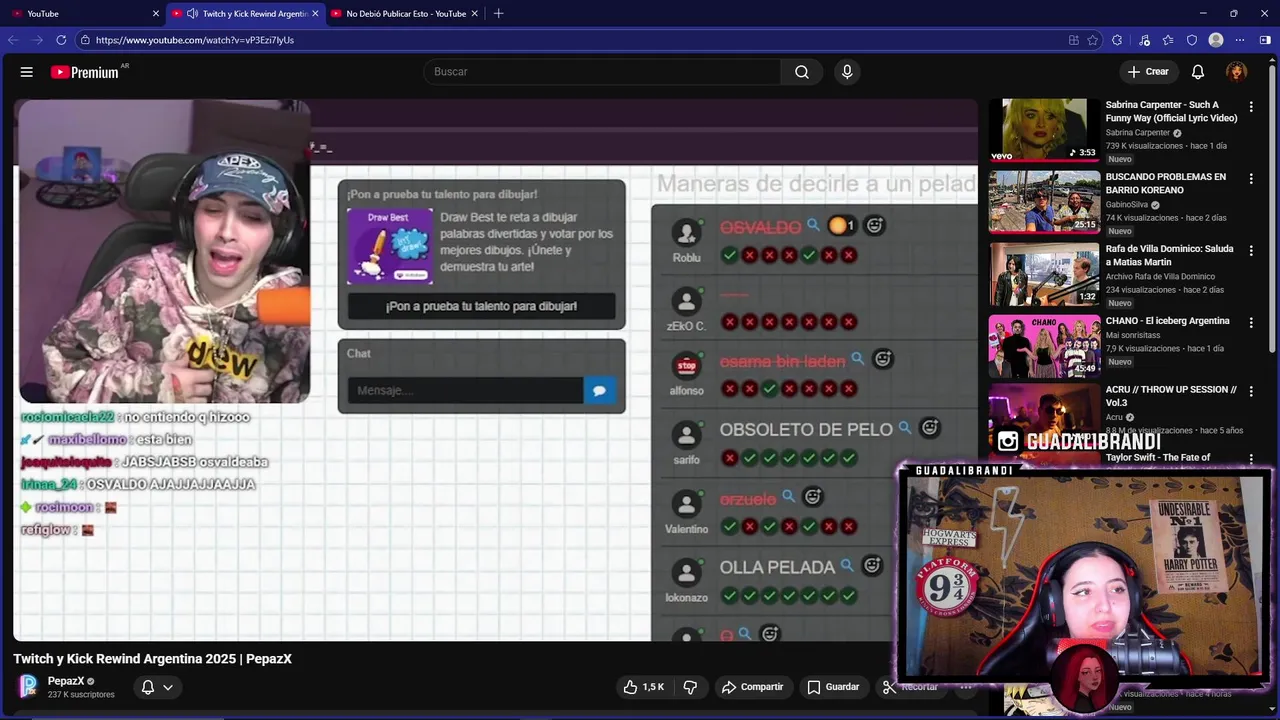The image size is (1280, 720).
Task: Open Rafa de Villa Dominico thumbnail
Action: [x=1044, y=274]
